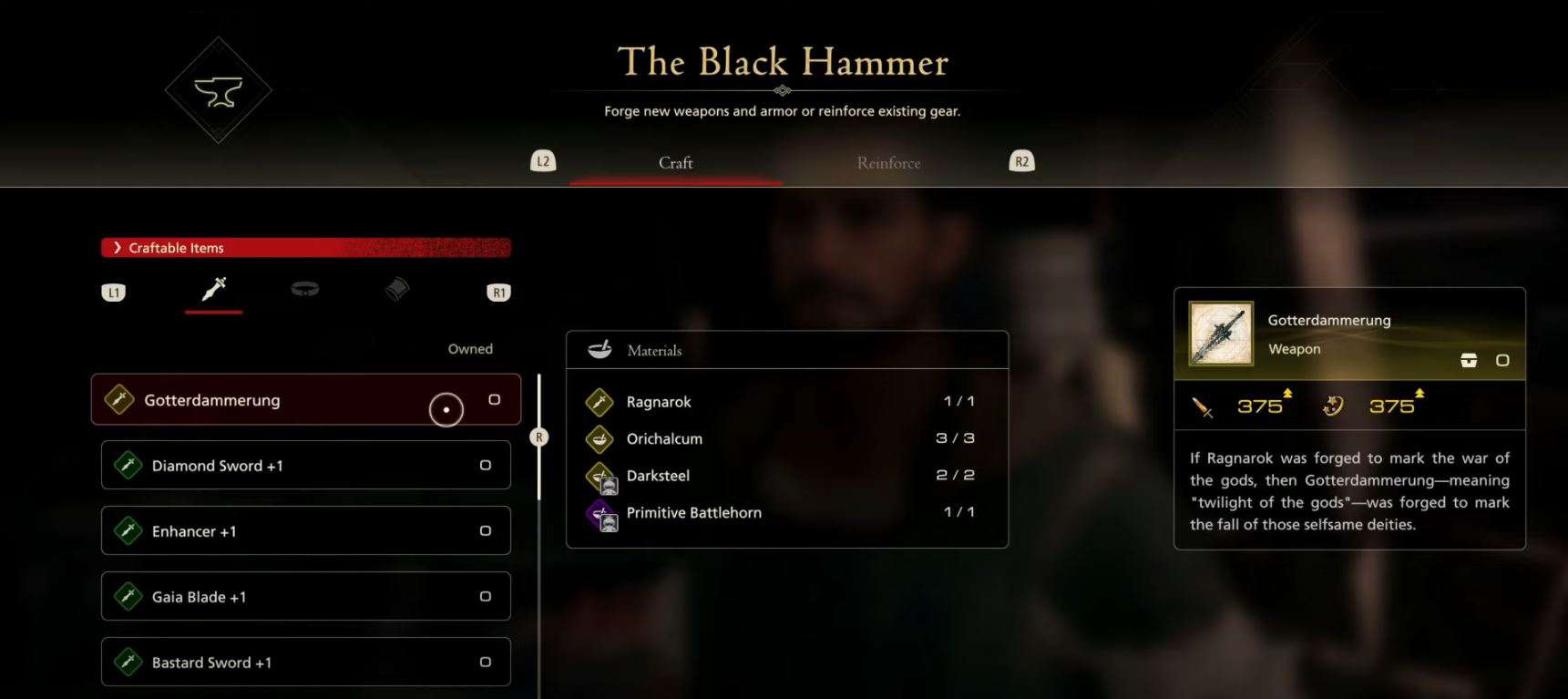Screen dimensions: 1568x699
Task: Click the Ragnarok material icon
Action: coord(600,402)
